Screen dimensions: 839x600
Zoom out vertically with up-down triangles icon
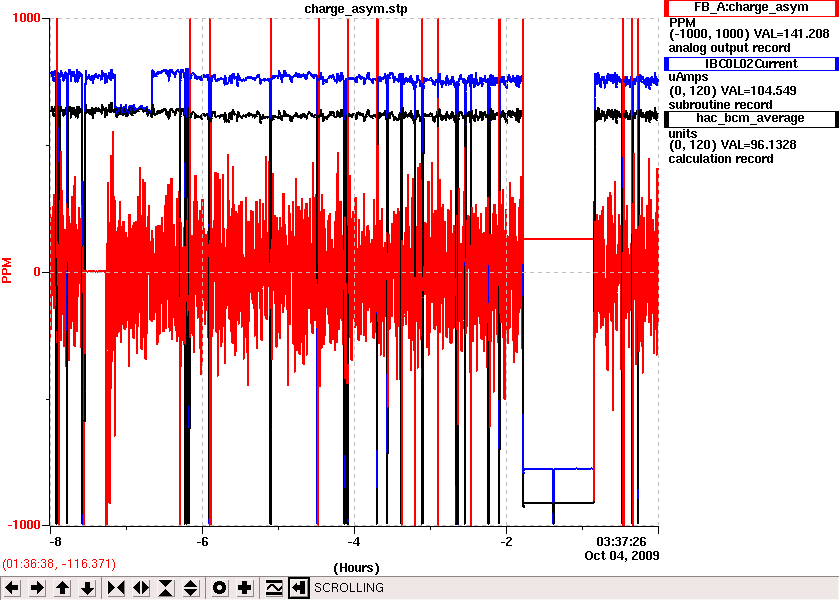[191, 588]
